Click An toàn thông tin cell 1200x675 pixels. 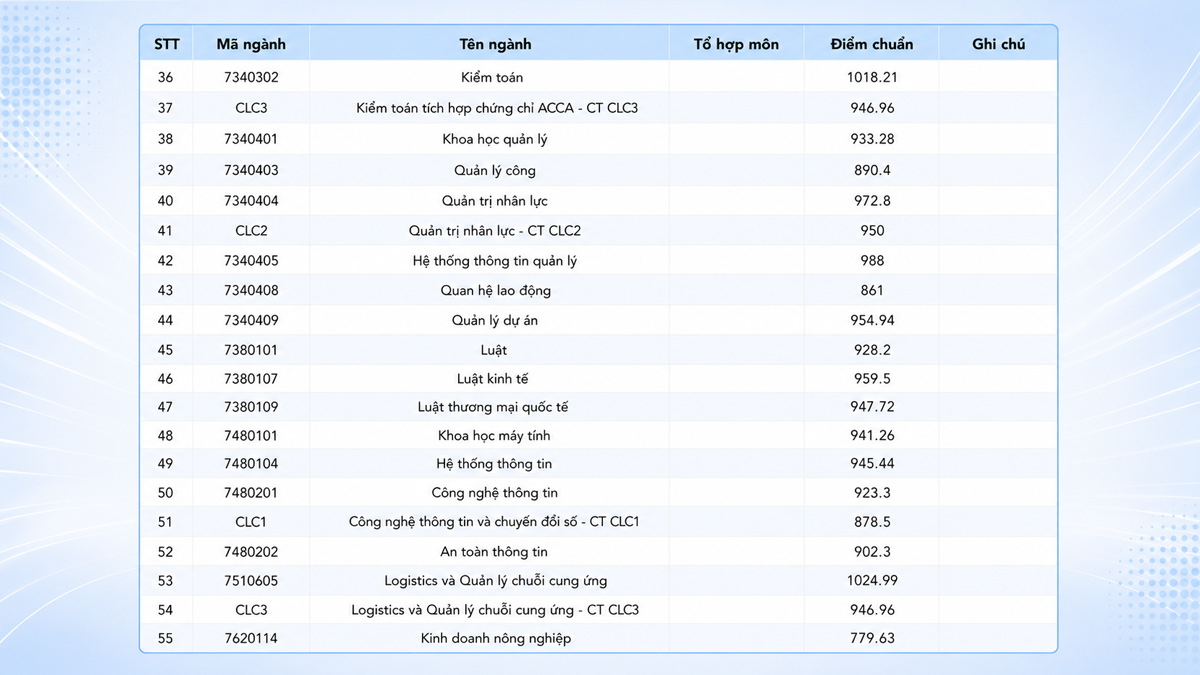click(494, 552)
